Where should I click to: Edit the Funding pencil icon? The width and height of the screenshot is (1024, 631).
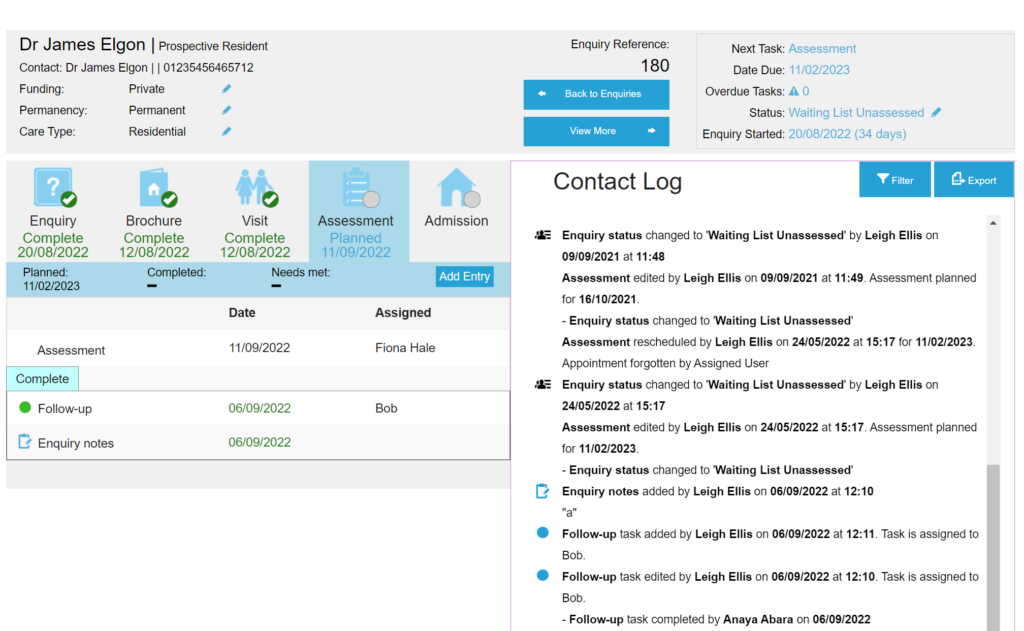click(x=226, y=89)
